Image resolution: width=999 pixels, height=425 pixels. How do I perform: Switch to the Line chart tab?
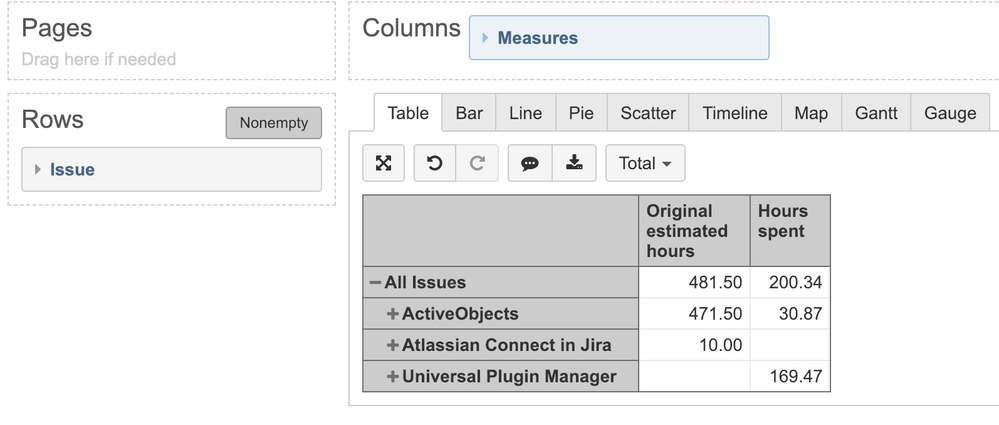click(x=526, y=113)
